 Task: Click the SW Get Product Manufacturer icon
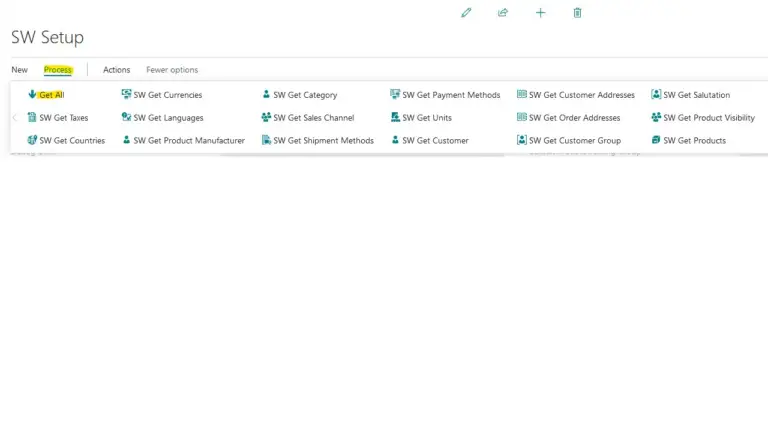(x=126, y=140)
